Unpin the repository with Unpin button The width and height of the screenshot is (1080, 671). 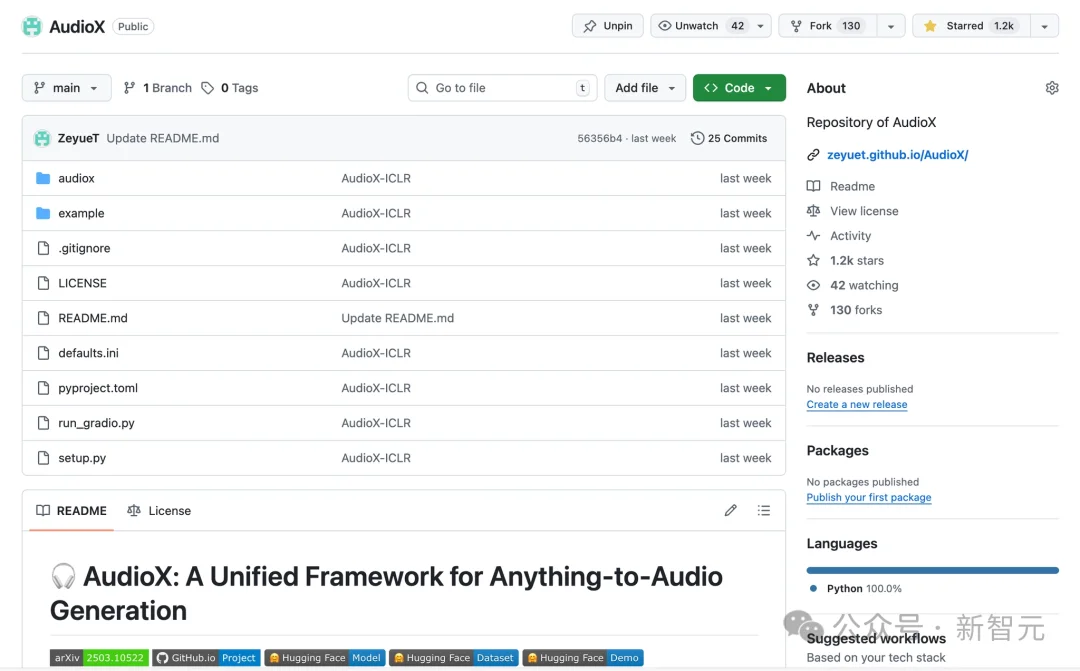608,26
